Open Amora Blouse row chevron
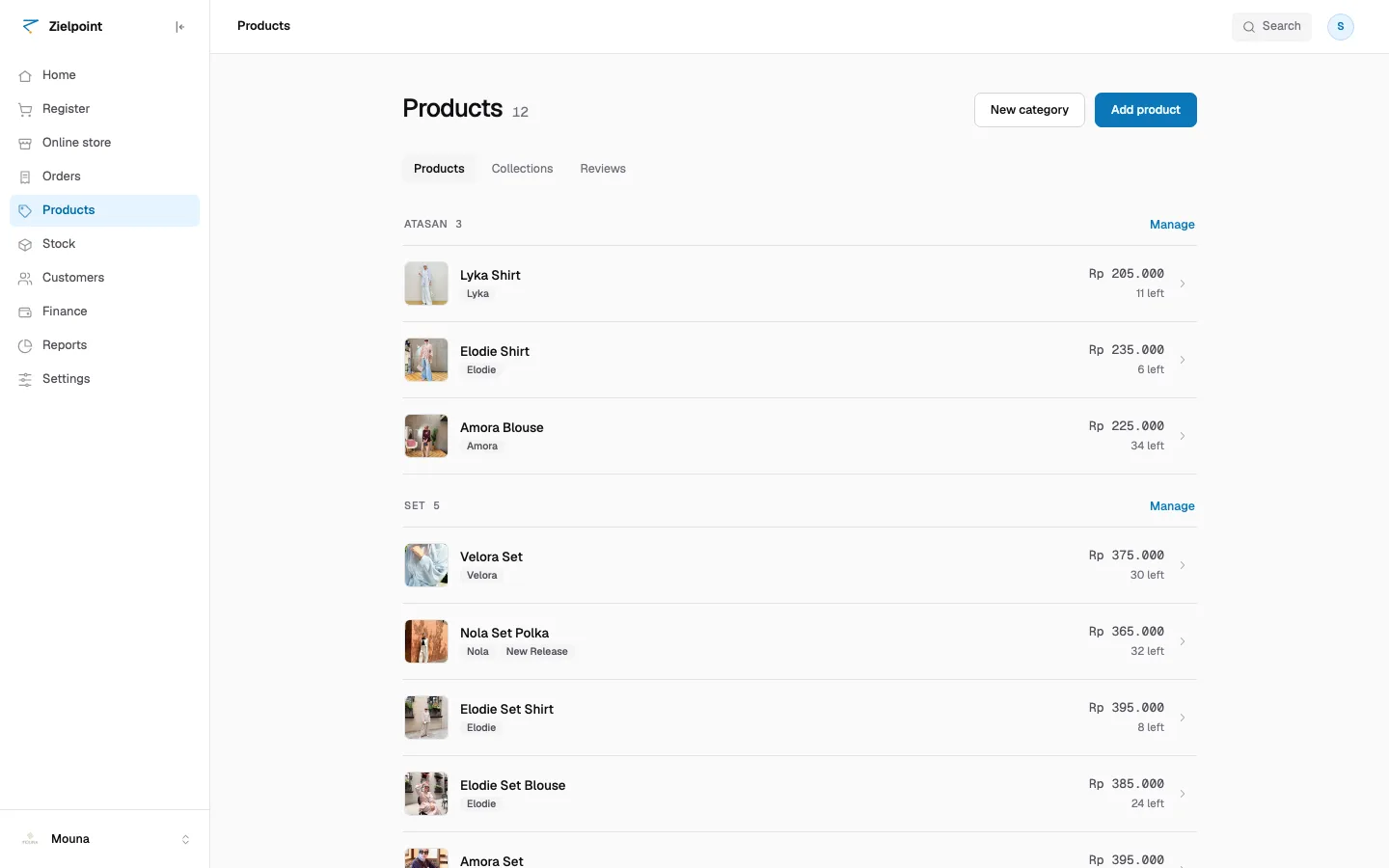Screen dimensions: 1389x868 tap(1183, 436)
